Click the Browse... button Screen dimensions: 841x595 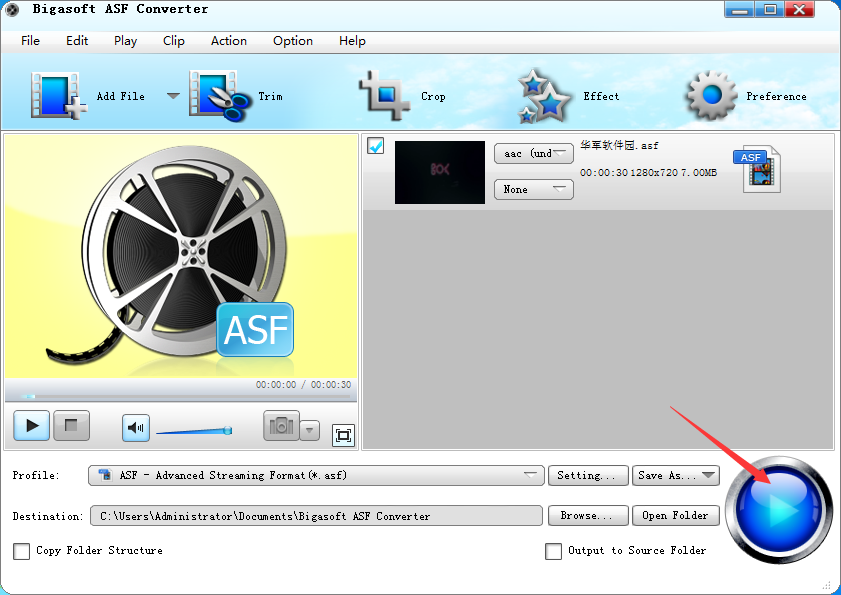point(588,516)
